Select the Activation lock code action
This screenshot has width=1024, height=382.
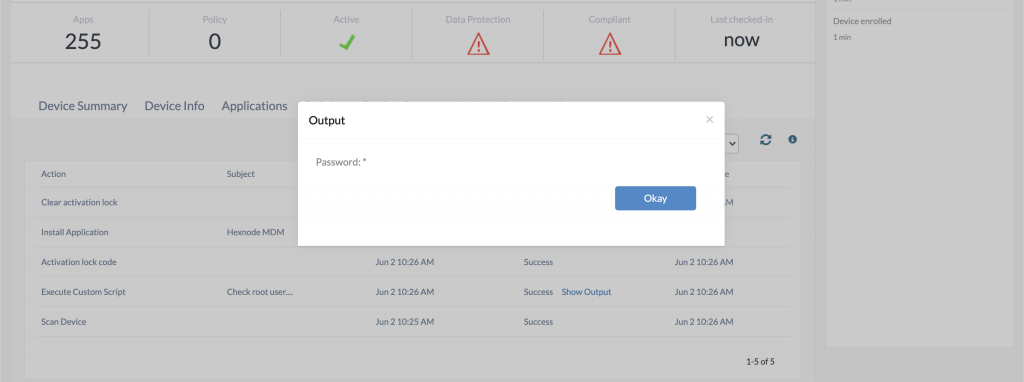tap(78, 262)
